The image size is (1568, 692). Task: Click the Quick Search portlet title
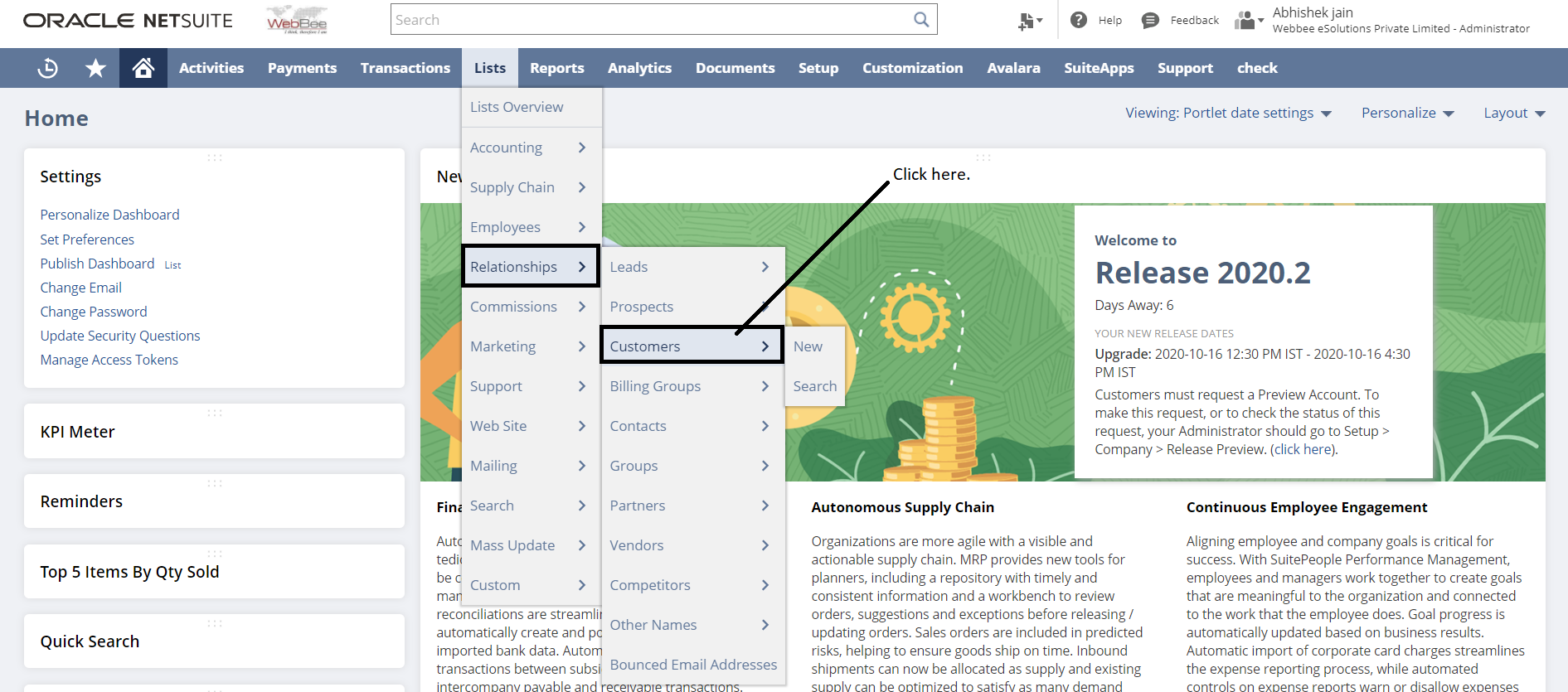(x=90, y=641)
